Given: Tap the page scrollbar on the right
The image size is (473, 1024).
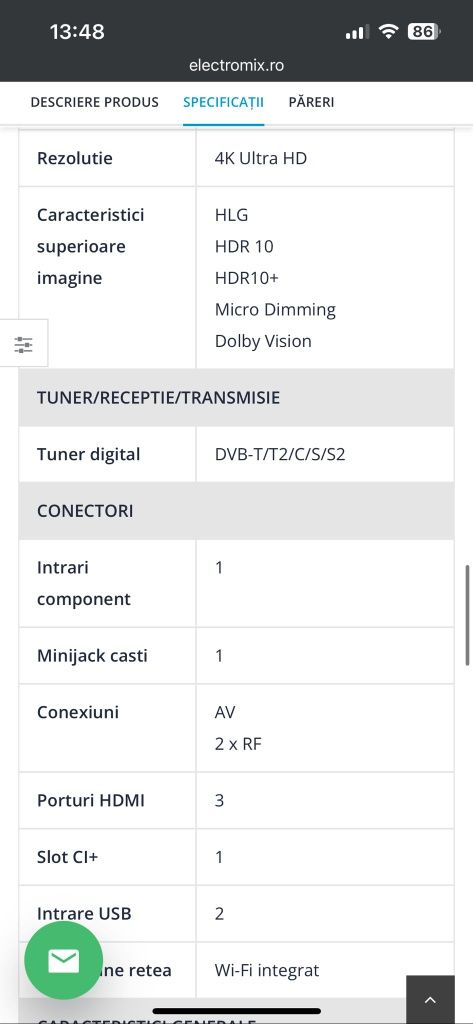Looking at the screenshot, I should pos(468,615).
